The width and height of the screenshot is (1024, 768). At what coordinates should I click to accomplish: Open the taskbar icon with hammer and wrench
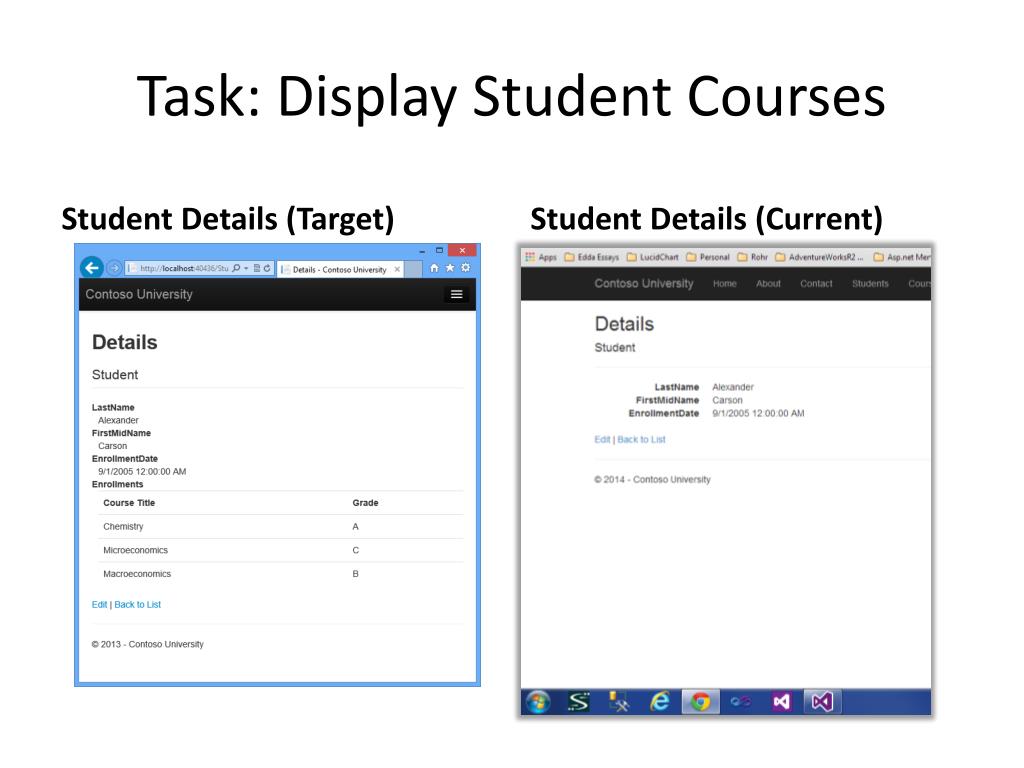click(x=619, y=702)
